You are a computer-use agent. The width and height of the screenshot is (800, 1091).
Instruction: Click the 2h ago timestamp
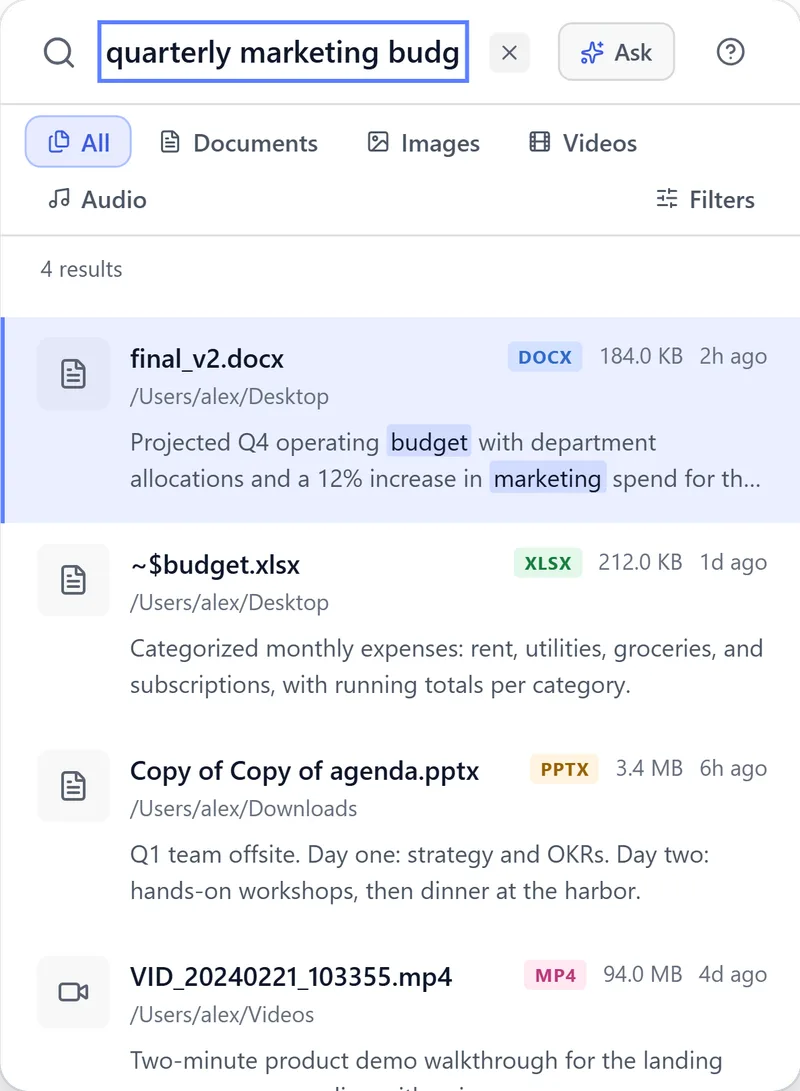pos(733,356)
